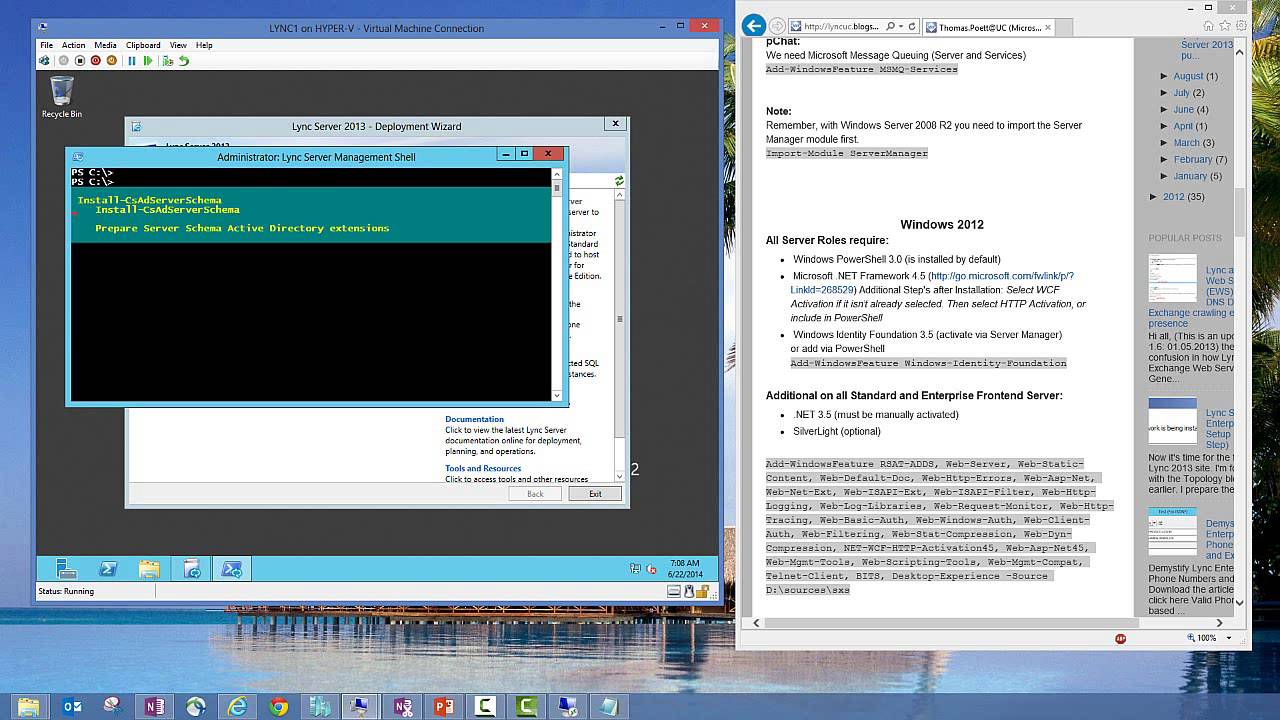Expand April archive in blog sidebar
This screenshot has width=1280, height=720.
pos(1165,126)
